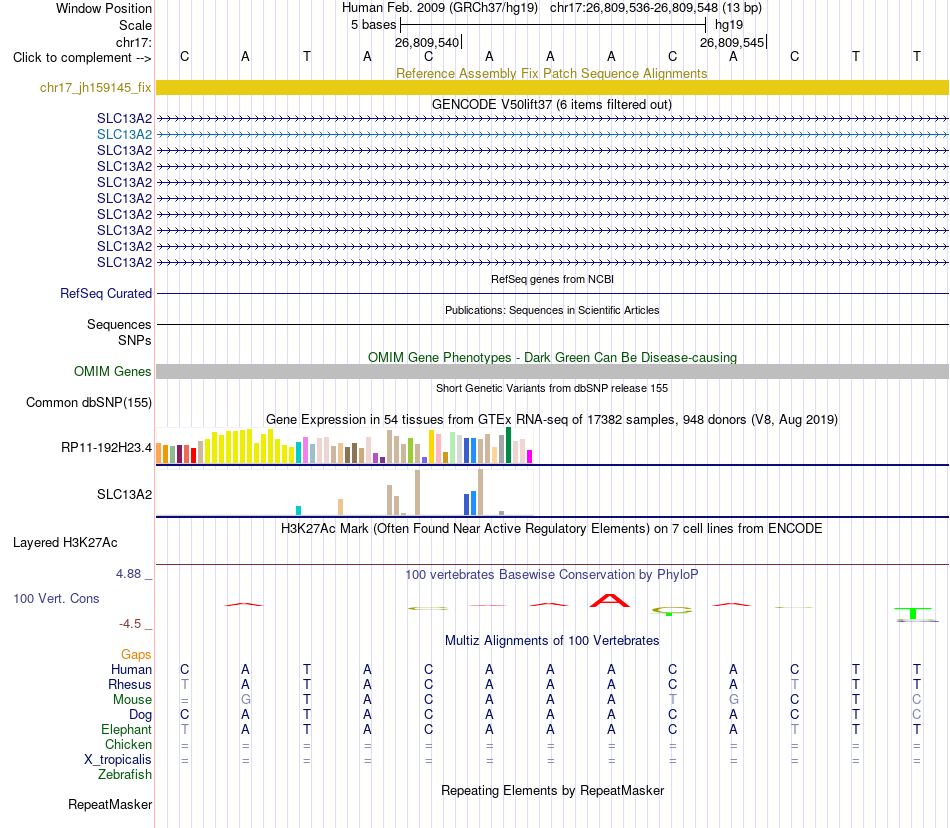Open 'Short Genetic Variants from dbSNP release 155' title
Screen dimensions: 950x828
coord(552,388)
